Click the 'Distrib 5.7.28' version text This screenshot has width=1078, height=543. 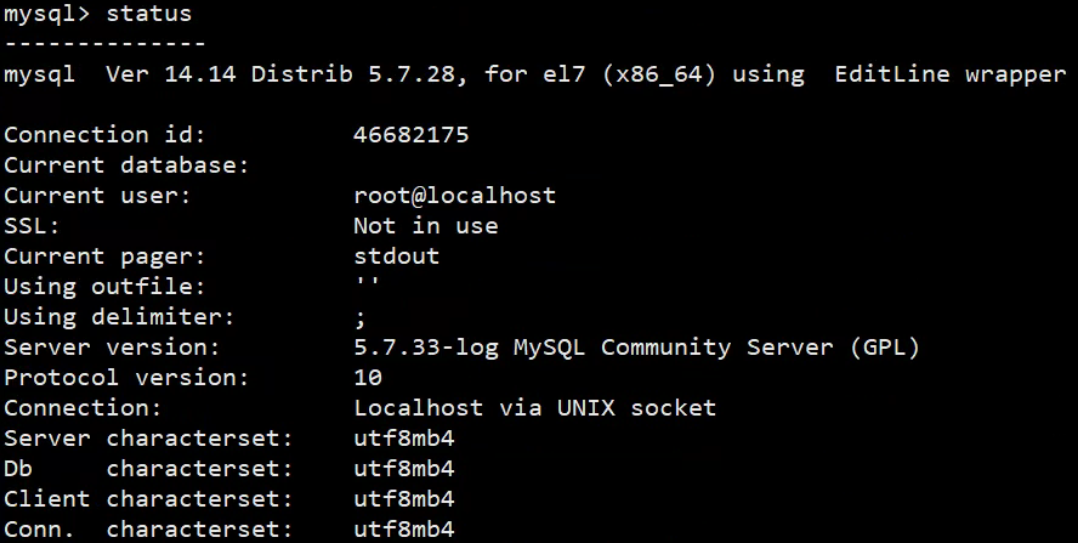(x=353, y=74)
